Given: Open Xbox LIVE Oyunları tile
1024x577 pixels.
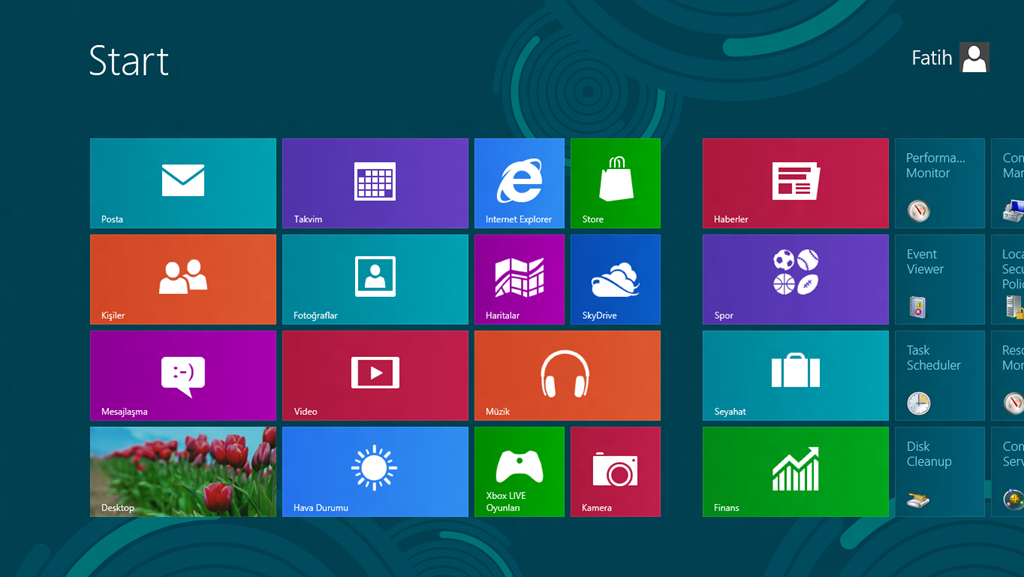Looking at the screenshot, I should 519,472.
